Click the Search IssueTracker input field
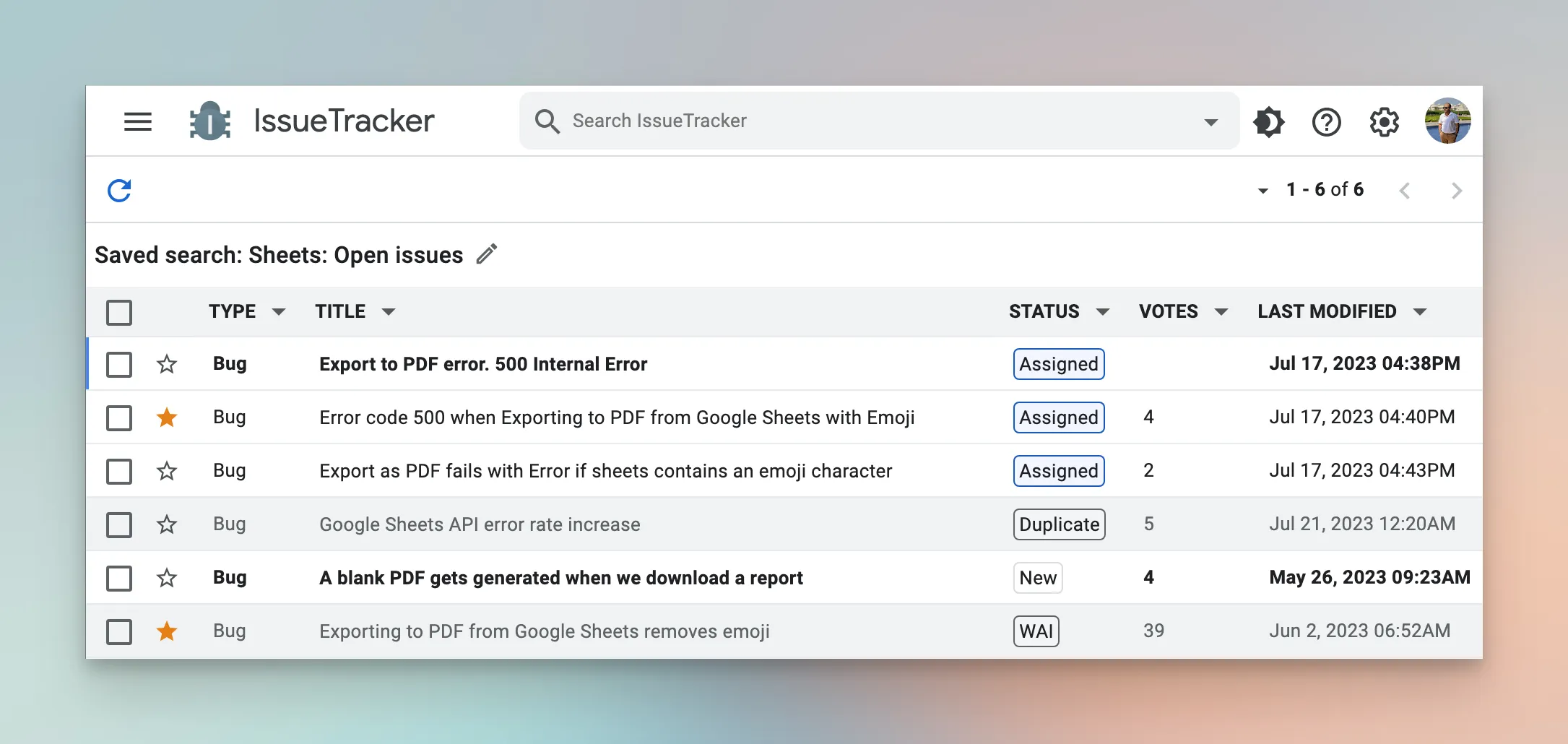The image size is (1568, 744). pos(867,121)
